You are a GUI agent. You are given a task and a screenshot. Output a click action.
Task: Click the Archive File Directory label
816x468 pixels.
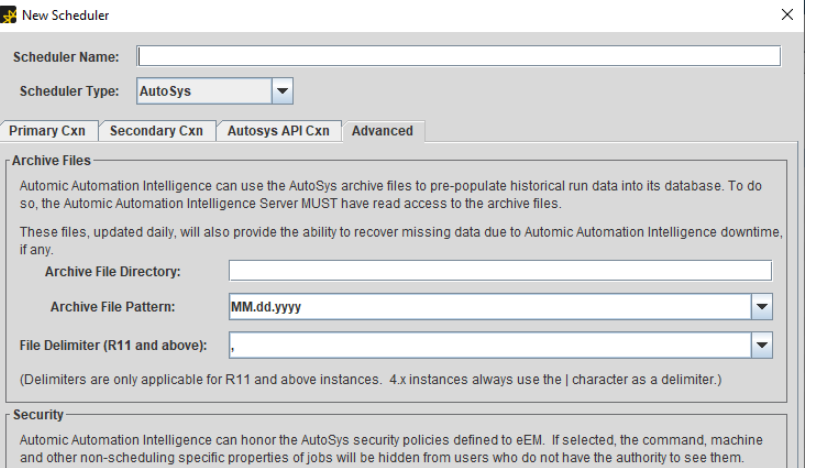(x=119, y=270)
